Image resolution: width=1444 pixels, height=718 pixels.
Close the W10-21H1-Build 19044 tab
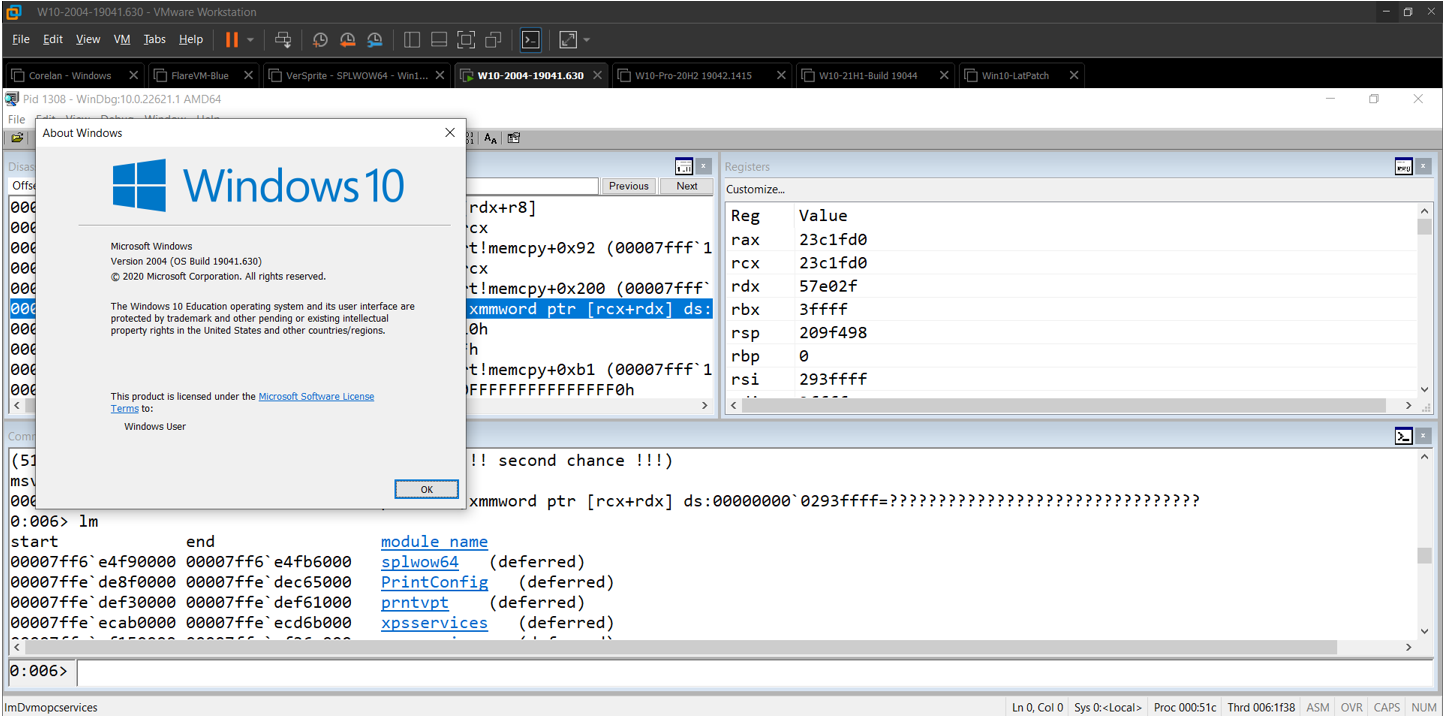click(943, 75)
